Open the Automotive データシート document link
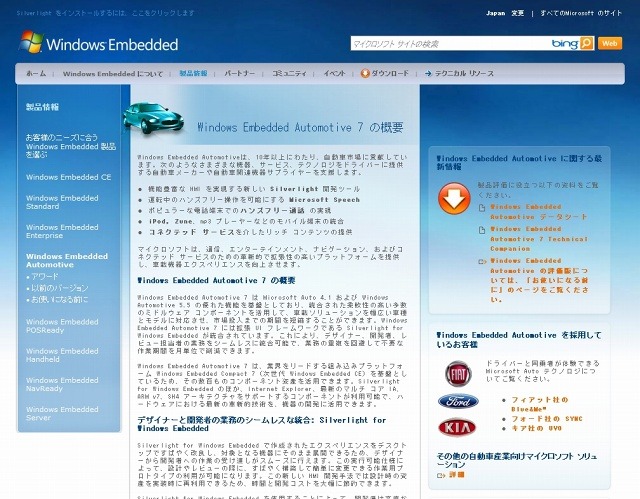 pyautogui.click(x=538, y=212)
